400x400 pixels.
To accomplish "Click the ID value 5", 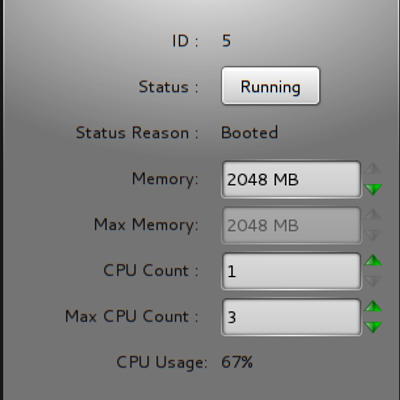I will coord(226,41).
